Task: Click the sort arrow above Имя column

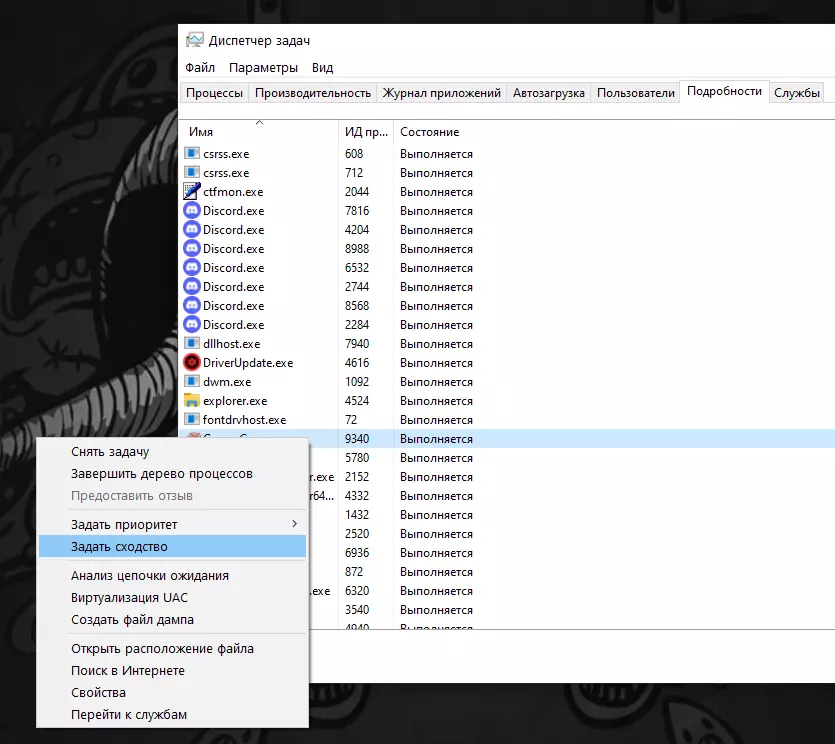Action: tap(259, 122)
